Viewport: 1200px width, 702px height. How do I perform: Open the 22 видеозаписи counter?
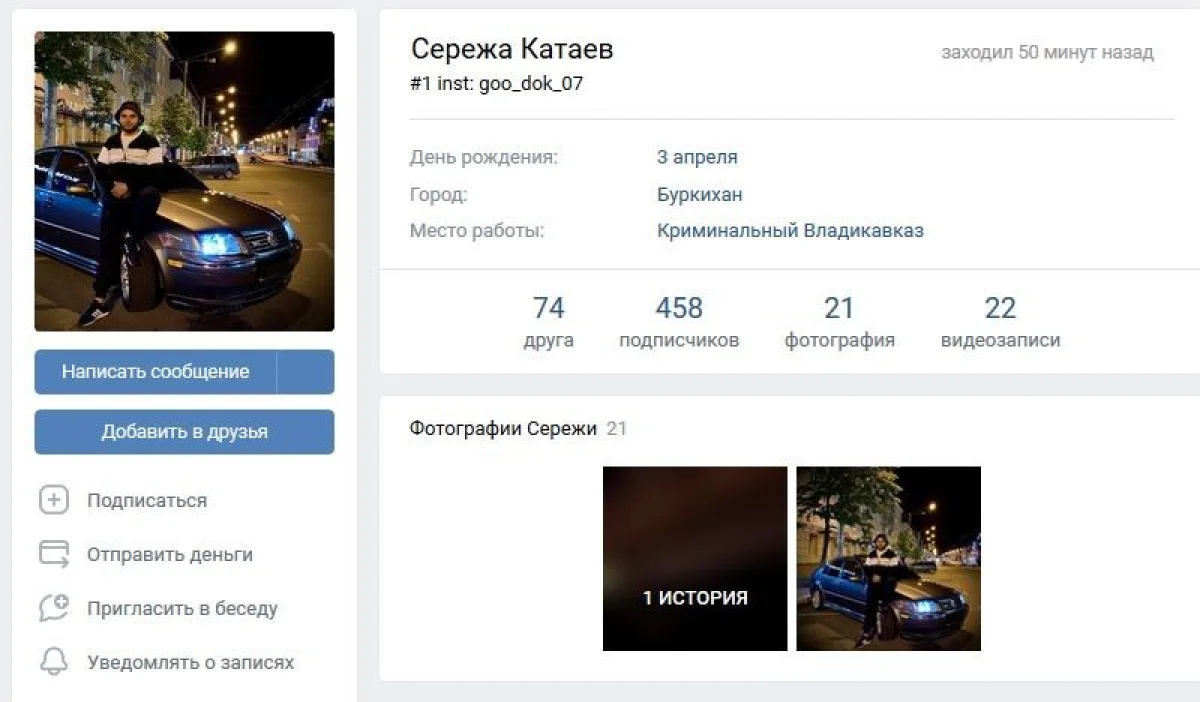pyautogui.click(x=1000, y=322)
